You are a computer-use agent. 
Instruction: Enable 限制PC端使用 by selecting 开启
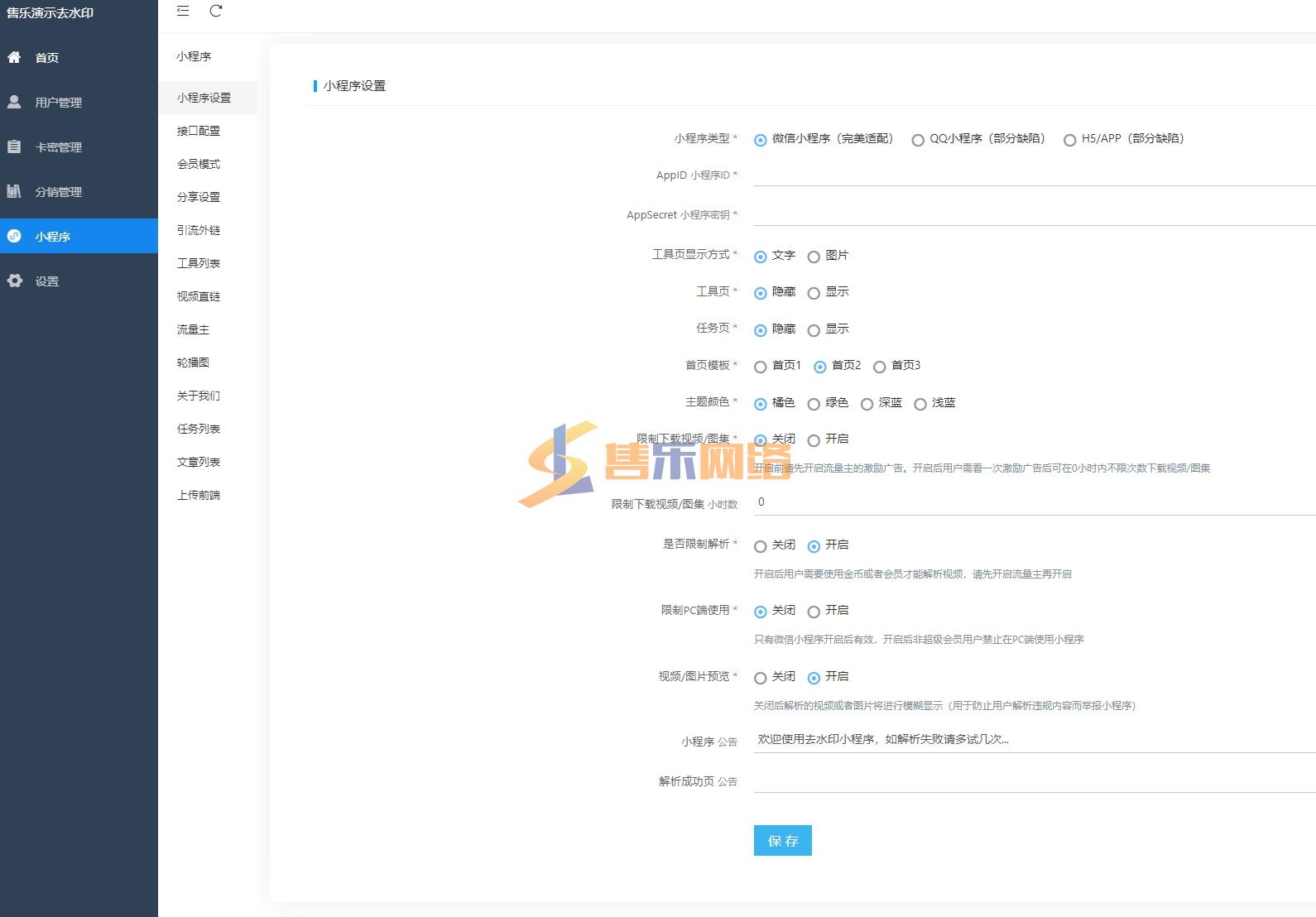(x=814, y=612)
